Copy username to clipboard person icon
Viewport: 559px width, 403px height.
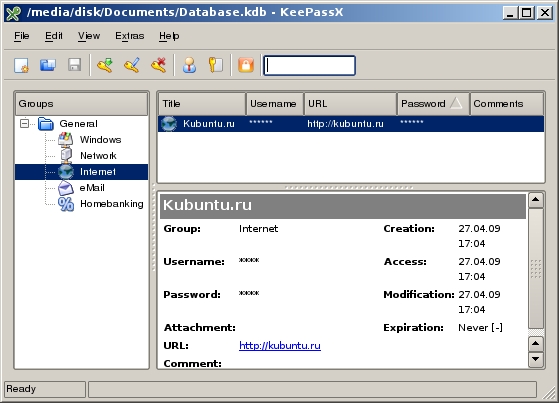point(189,65)
